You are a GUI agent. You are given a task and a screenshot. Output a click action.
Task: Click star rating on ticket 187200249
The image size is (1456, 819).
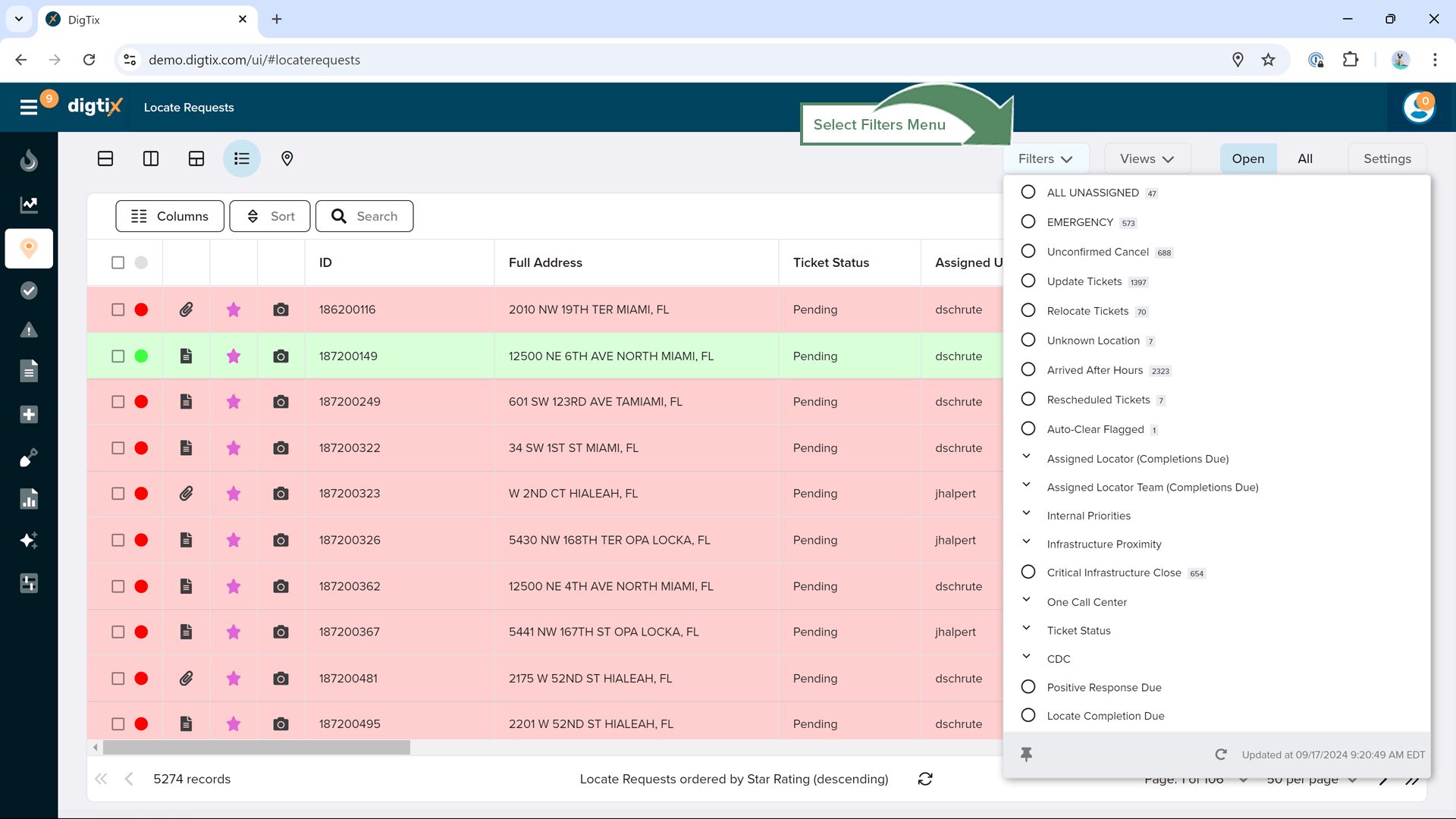234,402
